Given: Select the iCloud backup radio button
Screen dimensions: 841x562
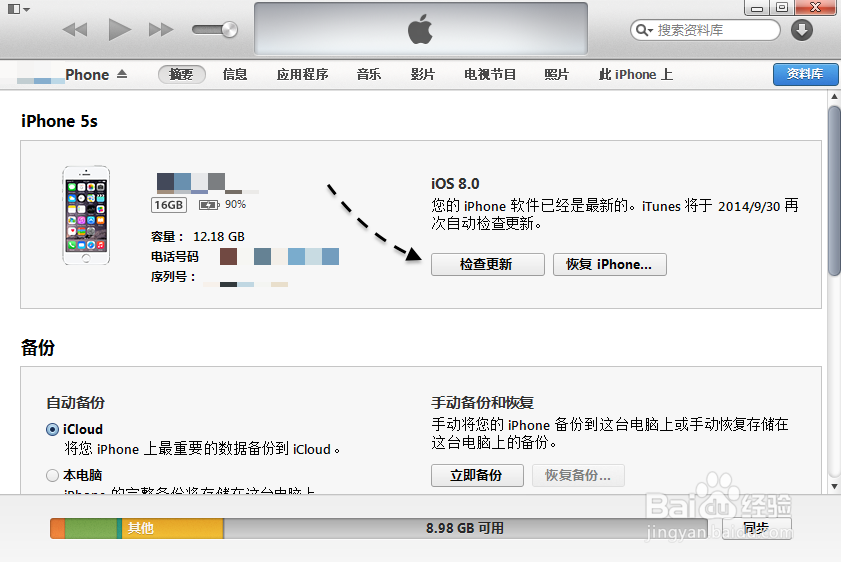Looking at the screenshot, I should click(52, 430).
